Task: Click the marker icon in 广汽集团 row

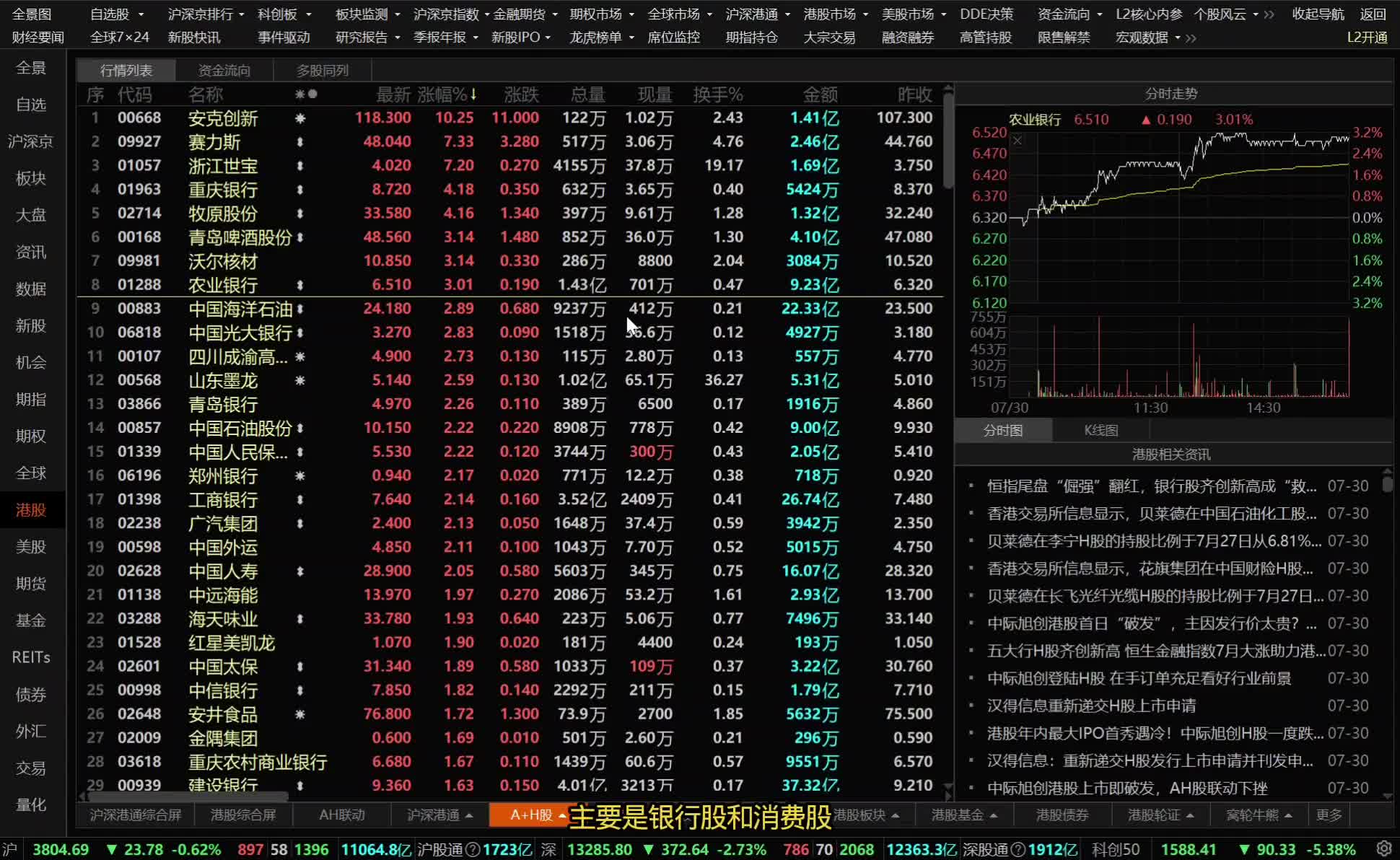Action: pyautogui.click(x=300, y=522)
